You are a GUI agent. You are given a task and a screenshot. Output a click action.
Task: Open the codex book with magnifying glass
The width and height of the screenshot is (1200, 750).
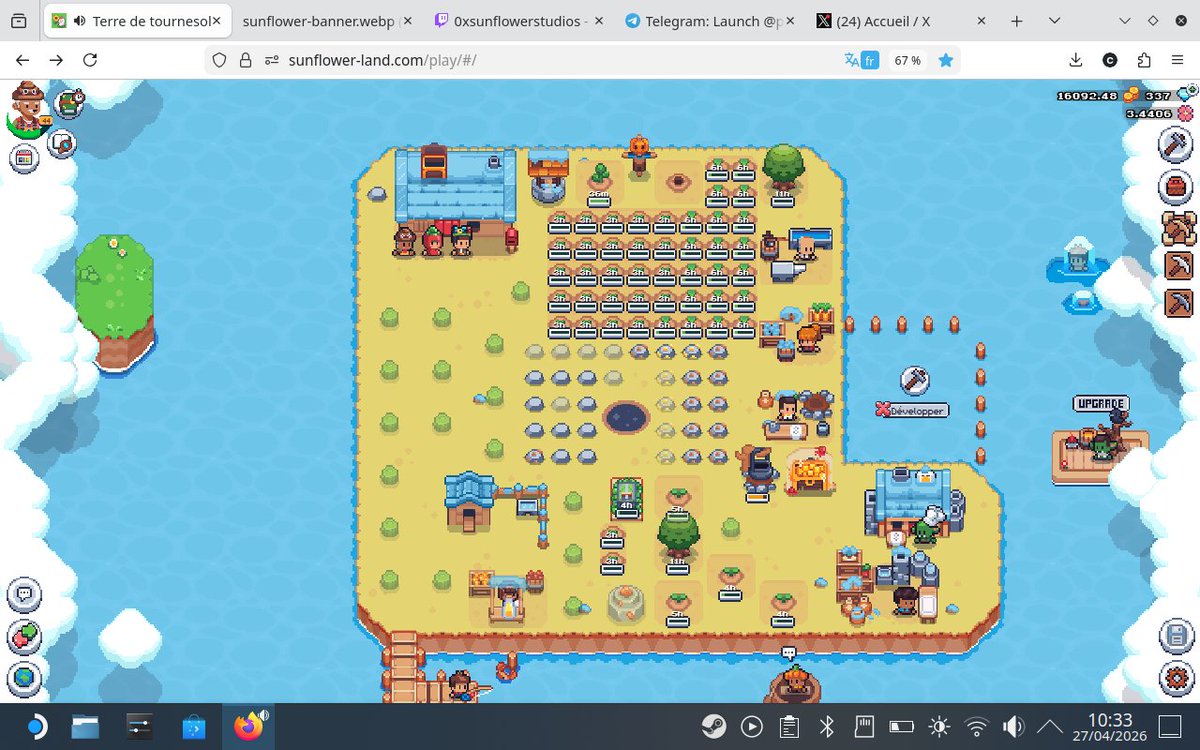pyautogui.click(x=62, y=144)
